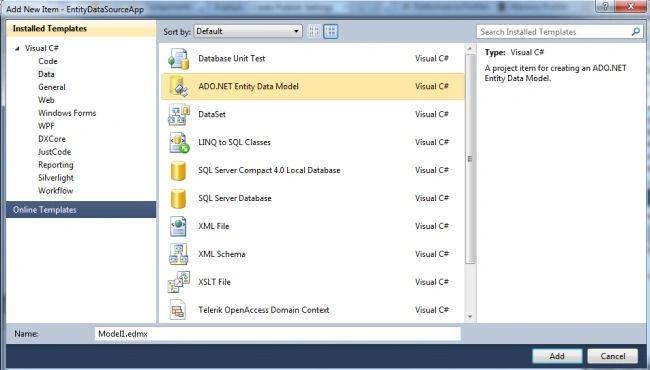Select the DataSet label
The width and height of the screenshot is (650, 370).
pyautogui.click(x=212, y=114)
